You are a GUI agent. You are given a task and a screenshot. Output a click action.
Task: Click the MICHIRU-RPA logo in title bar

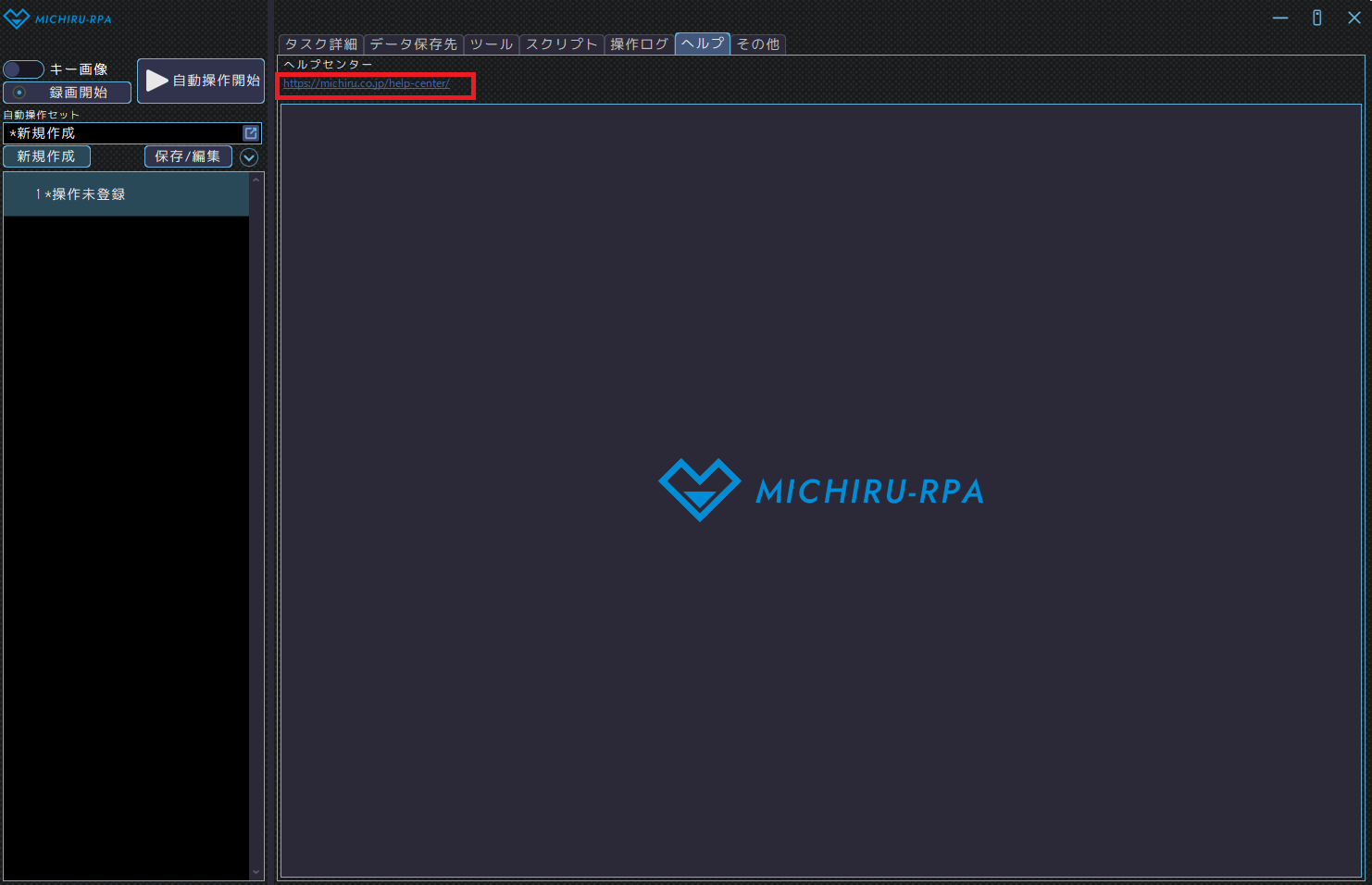coord(57,19)
